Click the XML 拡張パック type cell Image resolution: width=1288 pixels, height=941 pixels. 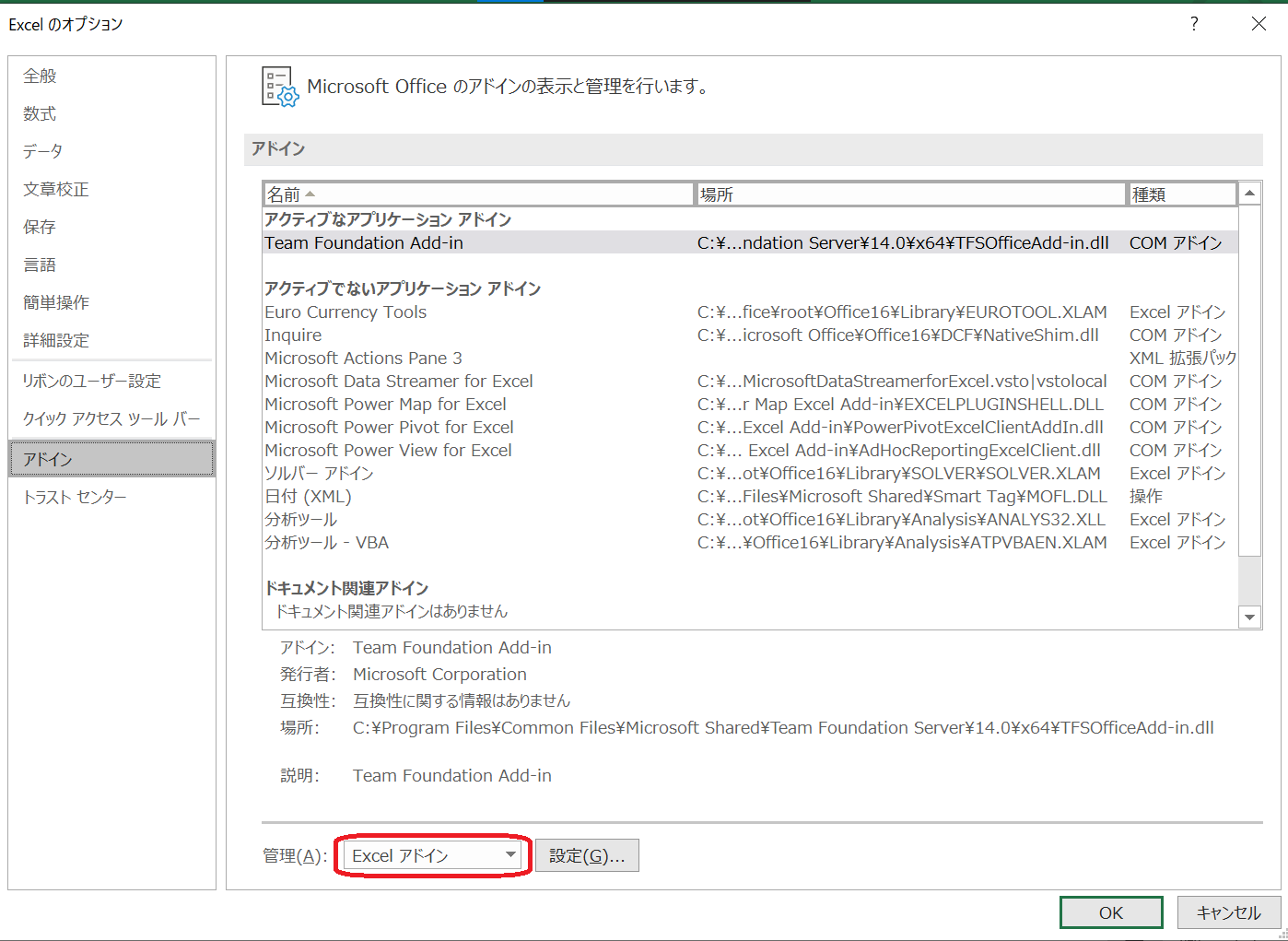1183,358
